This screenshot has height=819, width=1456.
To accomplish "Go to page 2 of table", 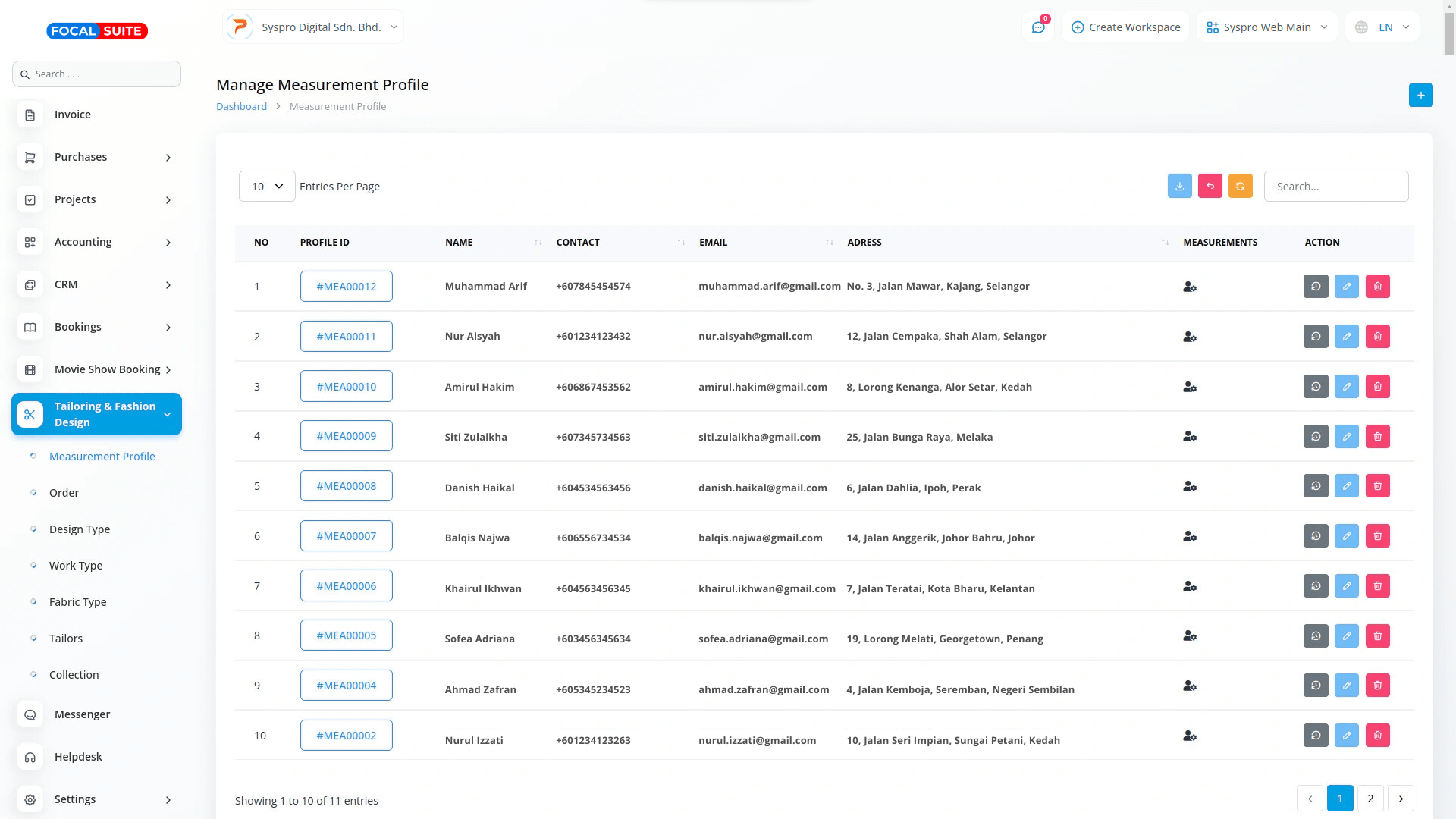I will (1370, 798).
